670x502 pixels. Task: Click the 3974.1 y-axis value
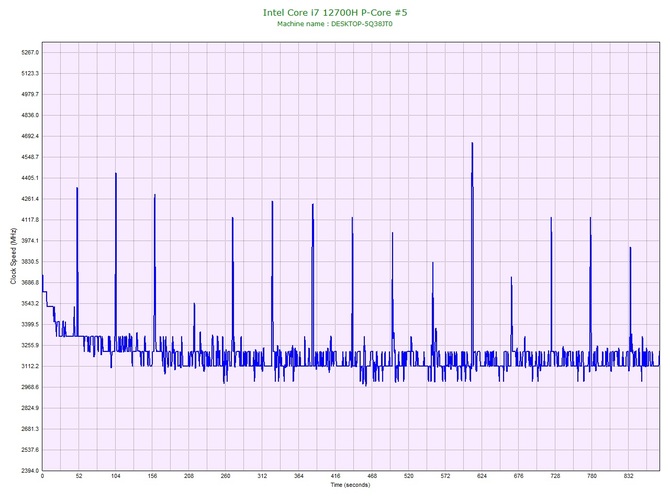point(30,241)
